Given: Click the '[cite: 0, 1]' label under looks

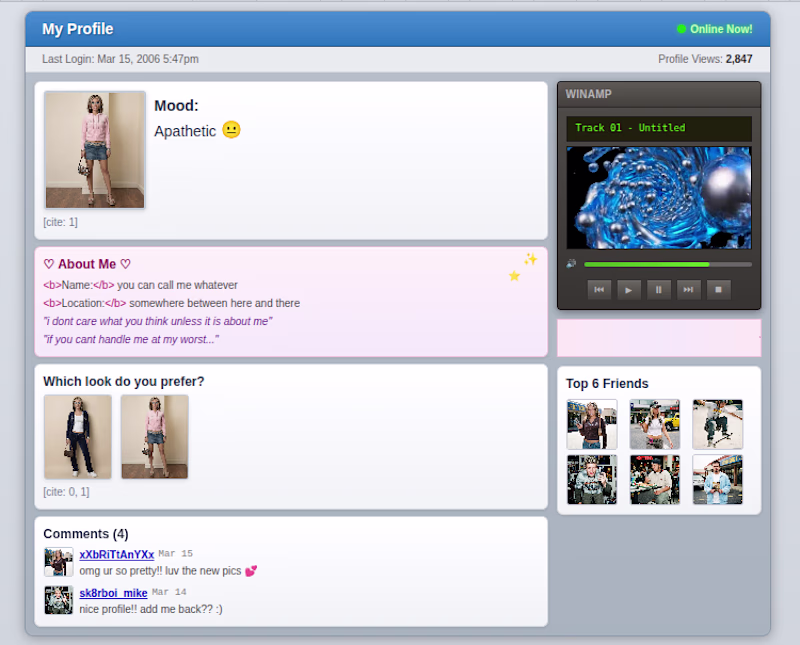Looking at the screenshot, I should pyautogui.click(x=66, y=492).
